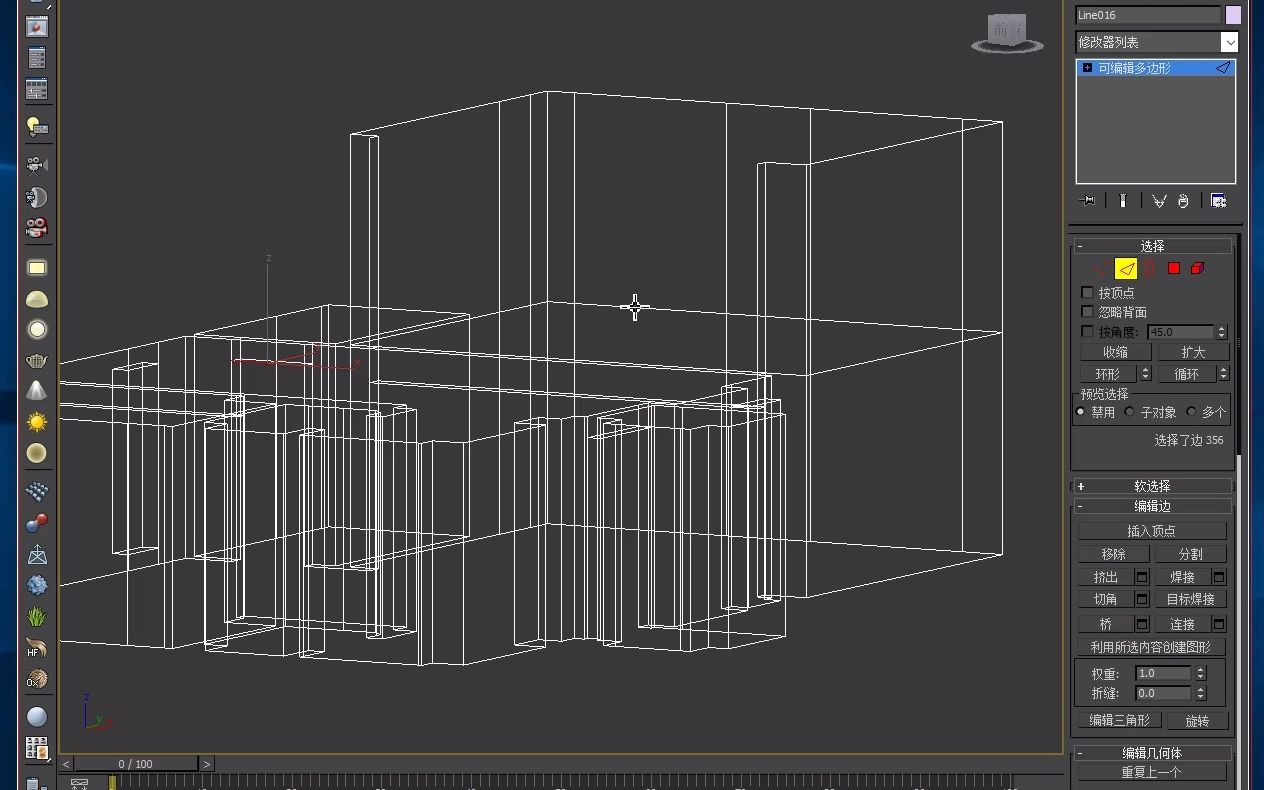Select the red Polygon sub-object icon
This screenshot has width=1264, height=790.
[x=1173, y=268]
